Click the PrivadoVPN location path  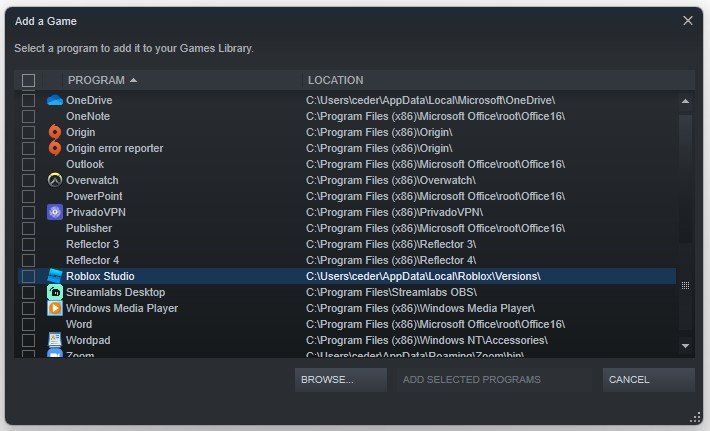click(394, 212)
